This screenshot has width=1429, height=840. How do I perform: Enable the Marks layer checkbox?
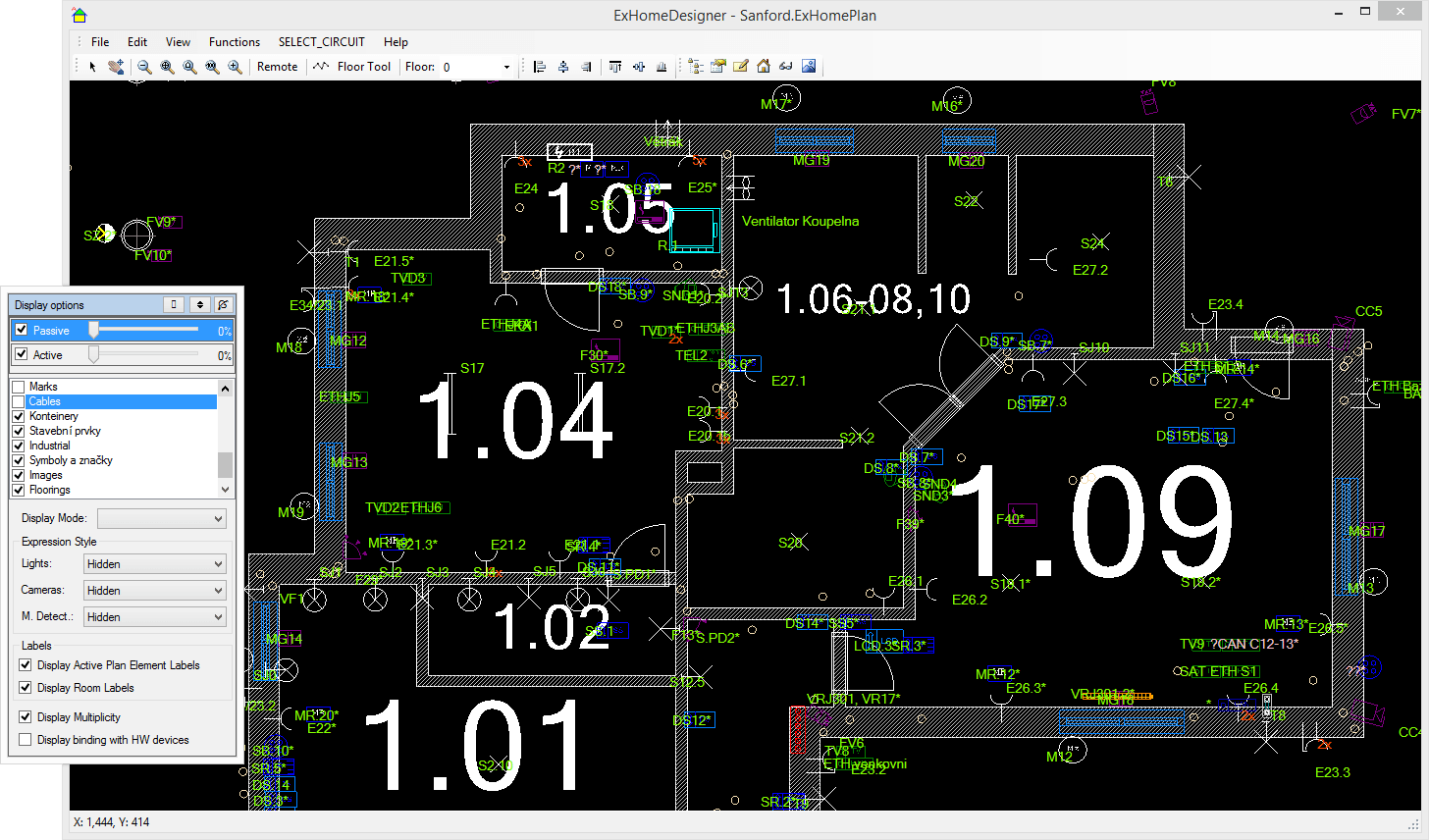pos(19,387)
